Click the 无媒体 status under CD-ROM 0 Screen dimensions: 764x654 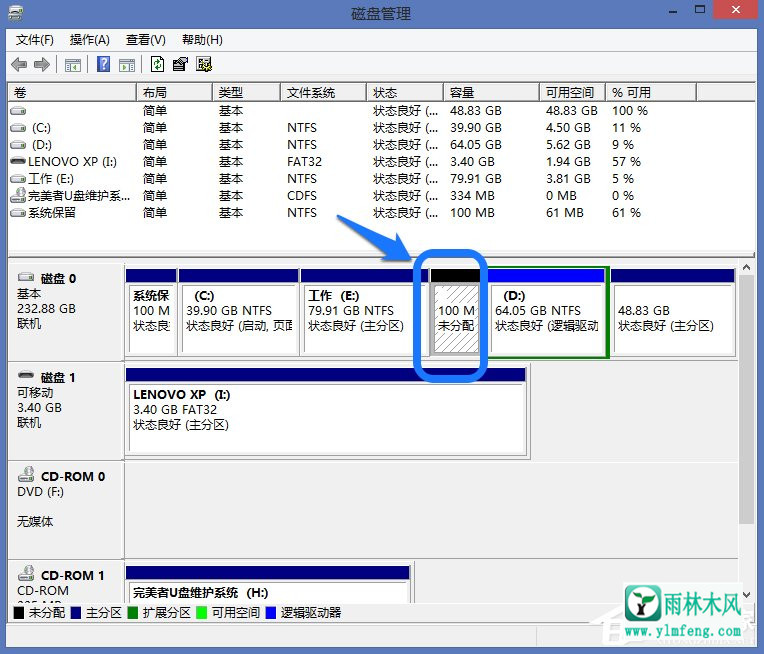tap(35, 521)
